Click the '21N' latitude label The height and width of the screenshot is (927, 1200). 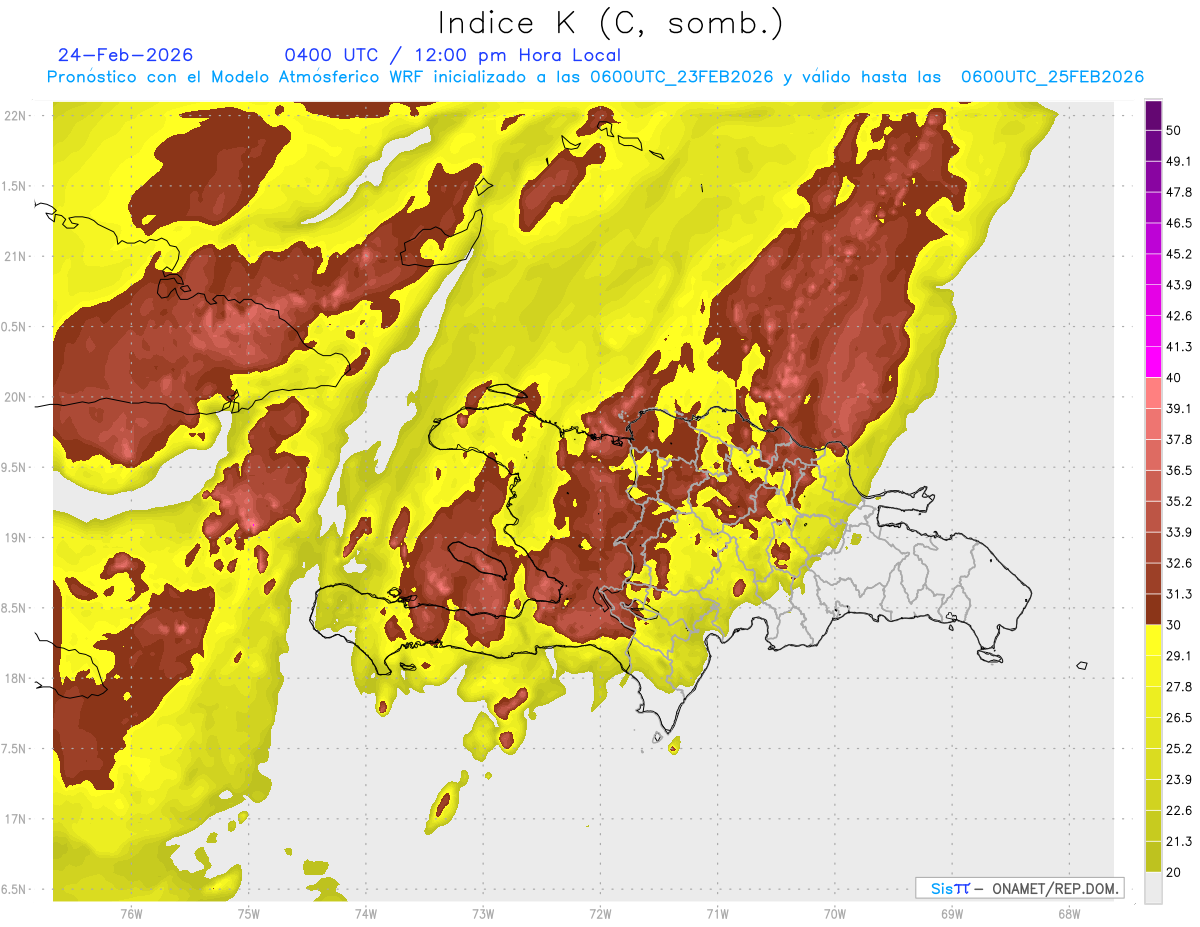[x=15, y=256]
